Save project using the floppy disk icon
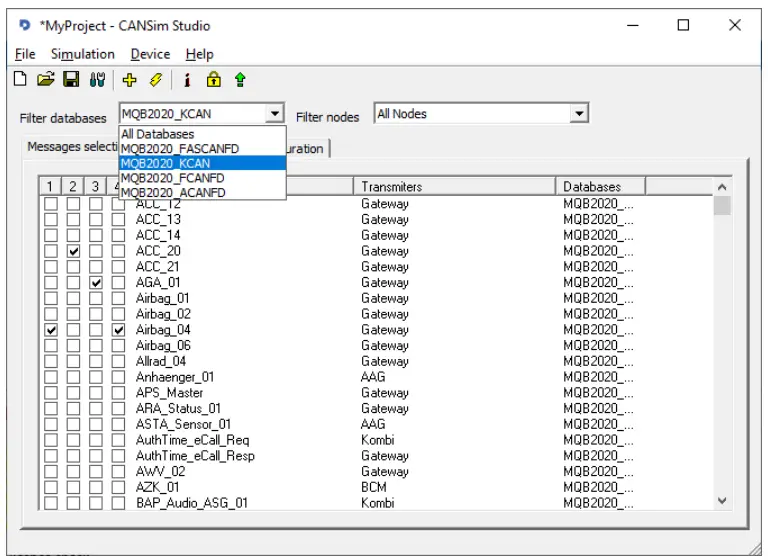768x560 pixels. (x=71, y=80)
